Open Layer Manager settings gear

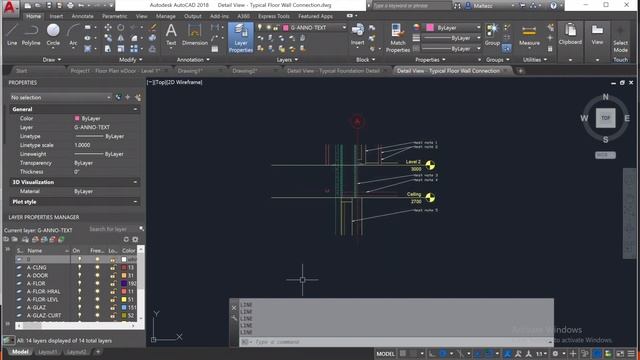[x=136, y=240]
